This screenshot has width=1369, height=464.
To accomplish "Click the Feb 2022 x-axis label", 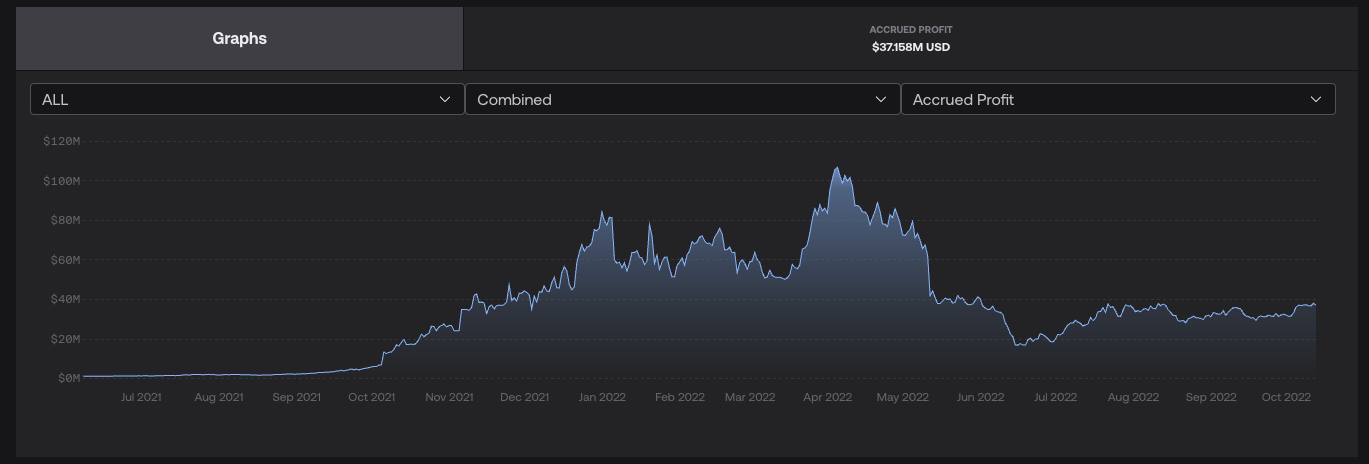I will (678, 397).
